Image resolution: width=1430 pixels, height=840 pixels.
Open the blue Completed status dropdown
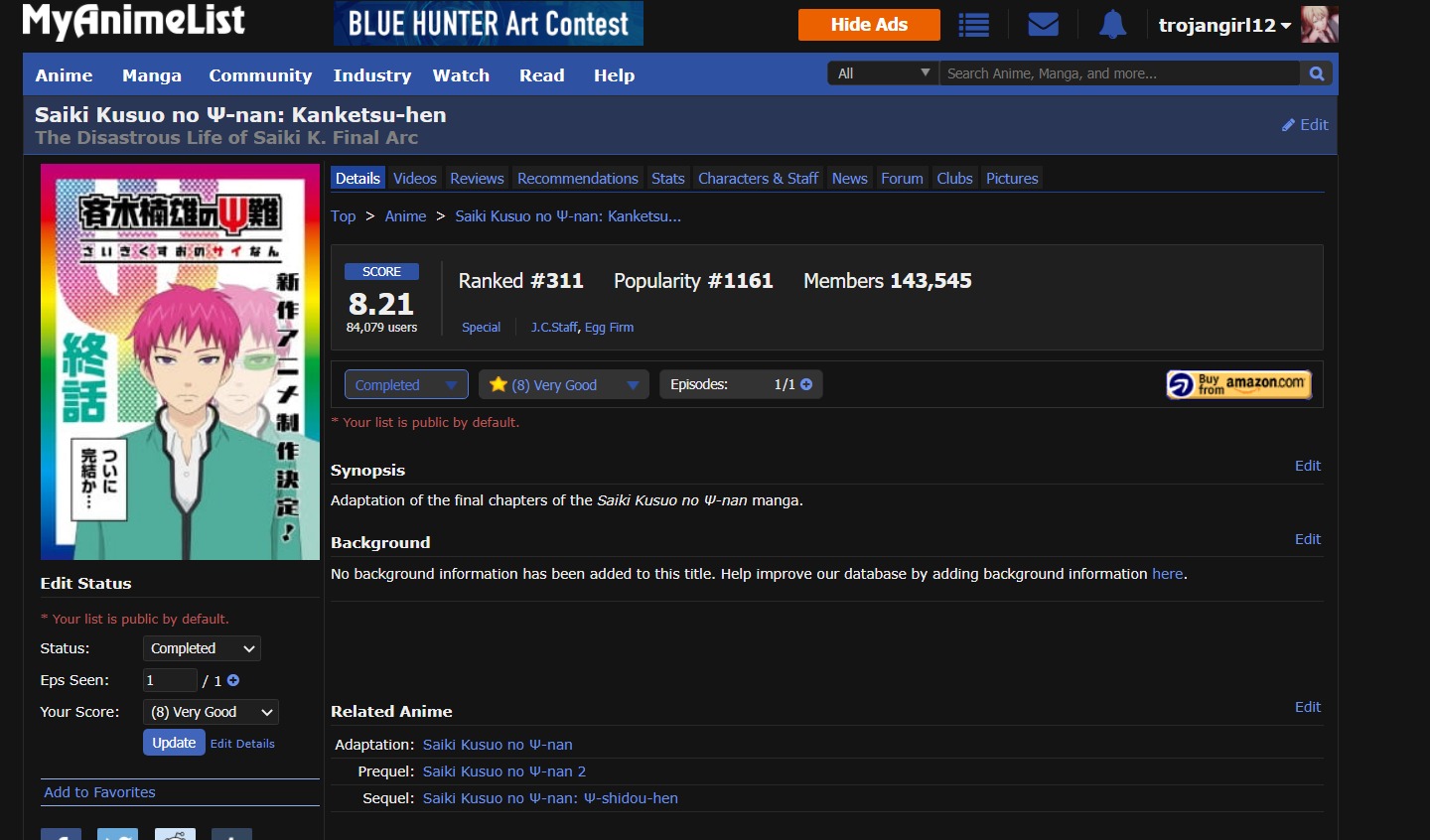point(405,385)
